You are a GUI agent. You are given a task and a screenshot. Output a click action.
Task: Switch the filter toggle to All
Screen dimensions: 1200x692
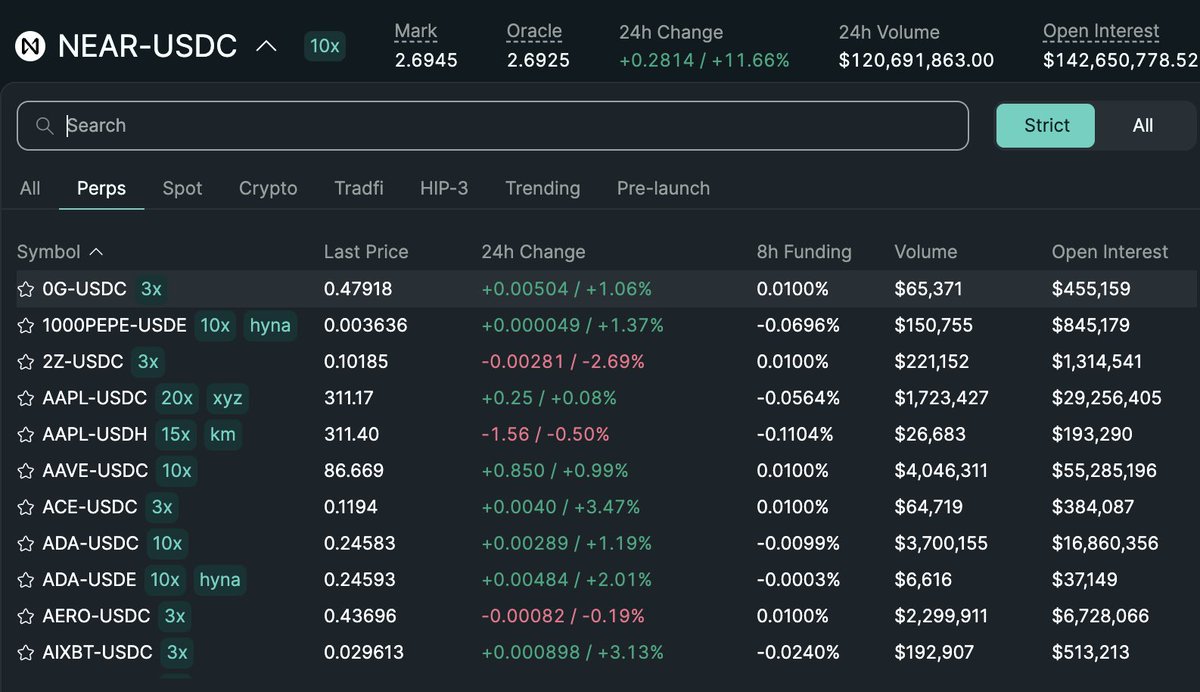tap(1143, 126)
